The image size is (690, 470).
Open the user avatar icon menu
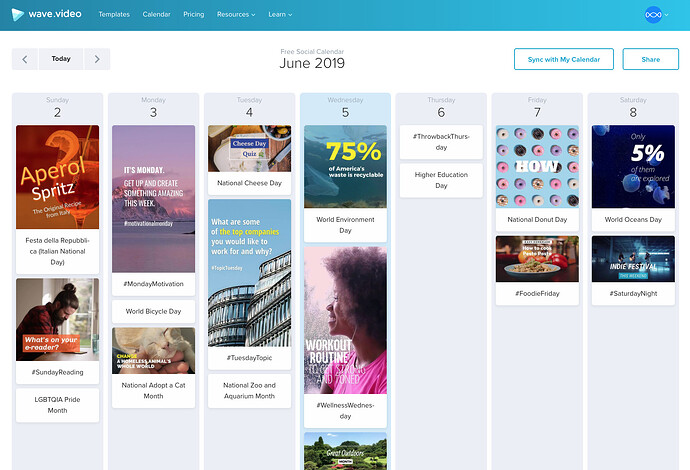point(653,15)
